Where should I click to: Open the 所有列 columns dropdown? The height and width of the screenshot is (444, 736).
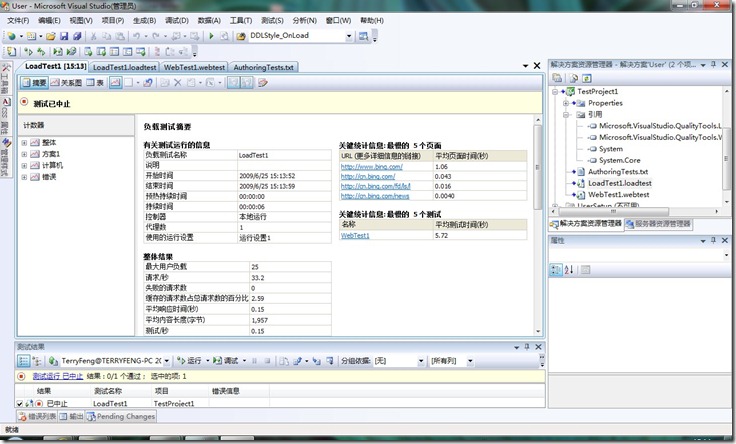[x=470, y=361]
